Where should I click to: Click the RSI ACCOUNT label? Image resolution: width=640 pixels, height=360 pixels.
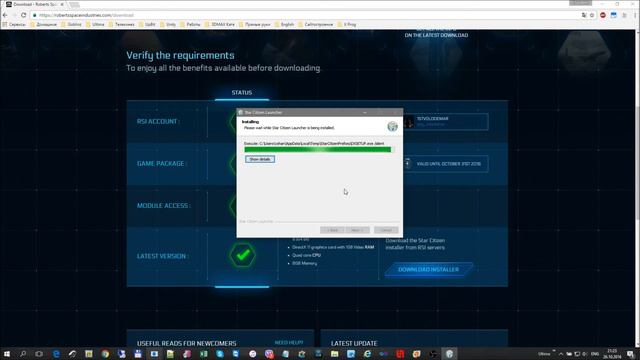coord(158,122)
